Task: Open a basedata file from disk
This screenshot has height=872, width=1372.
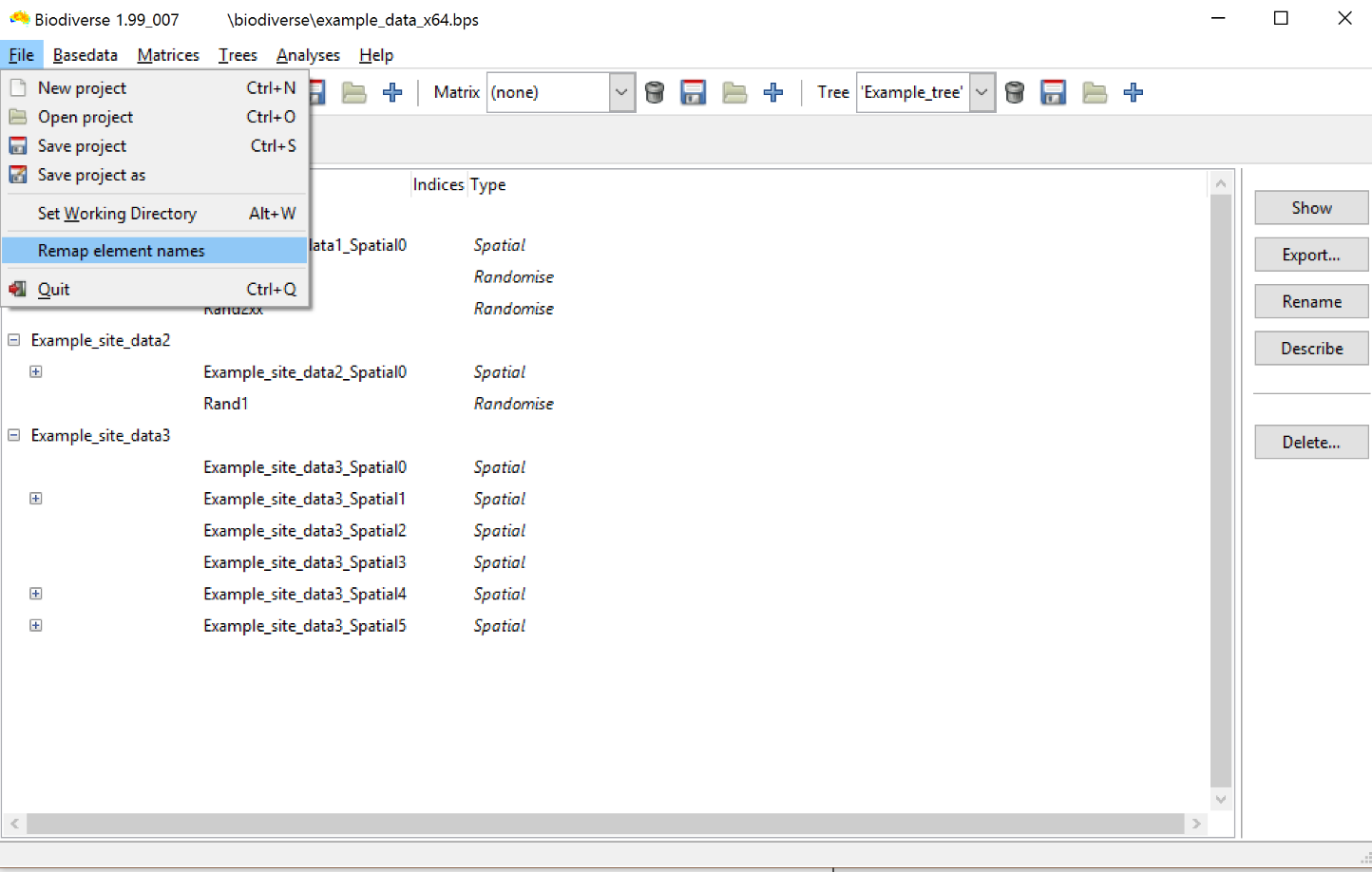Action: pyautogui.click(x=353, y=92)
